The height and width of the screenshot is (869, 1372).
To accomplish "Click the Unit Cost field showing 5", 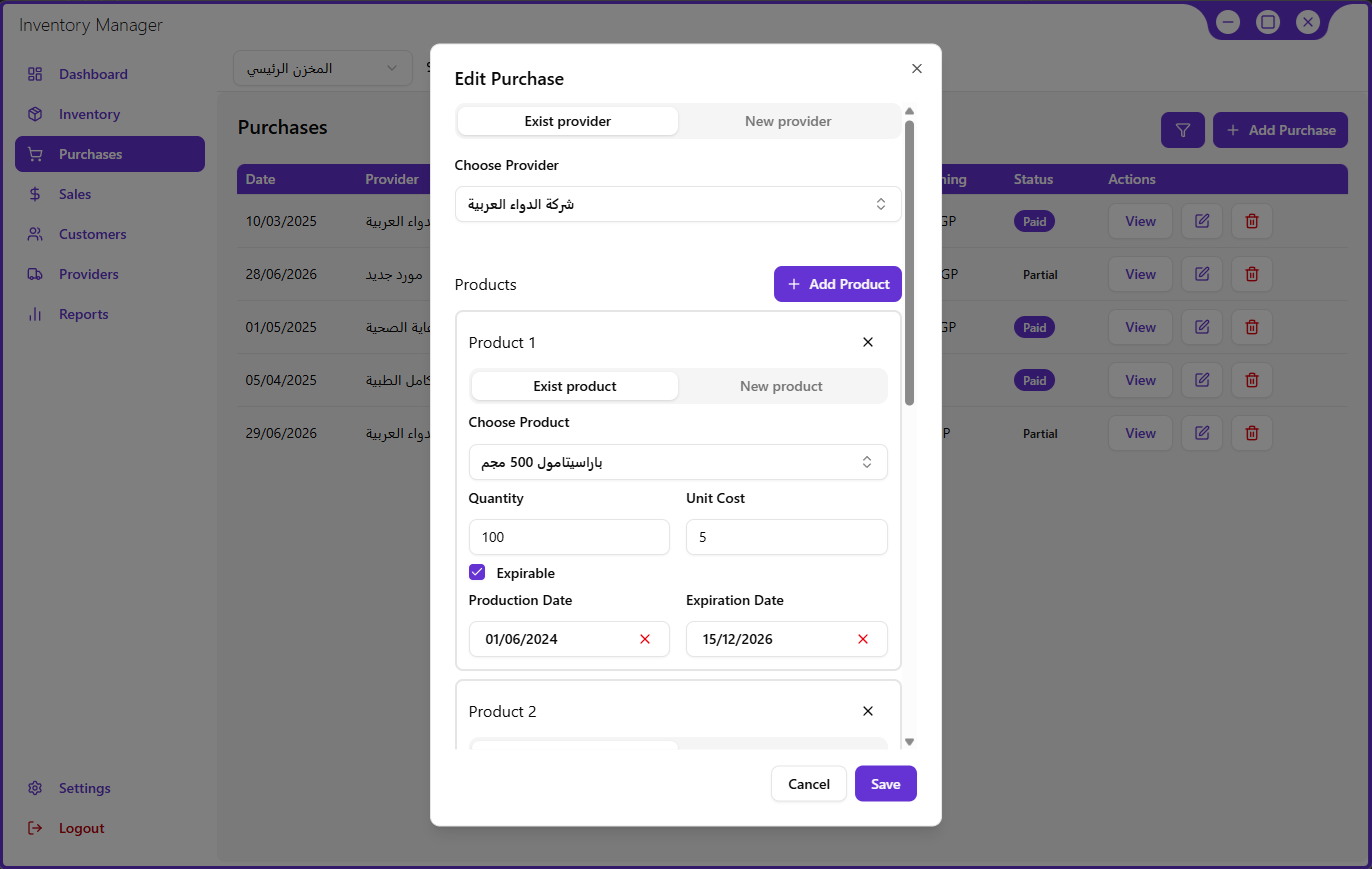I will tap(787, 537).
